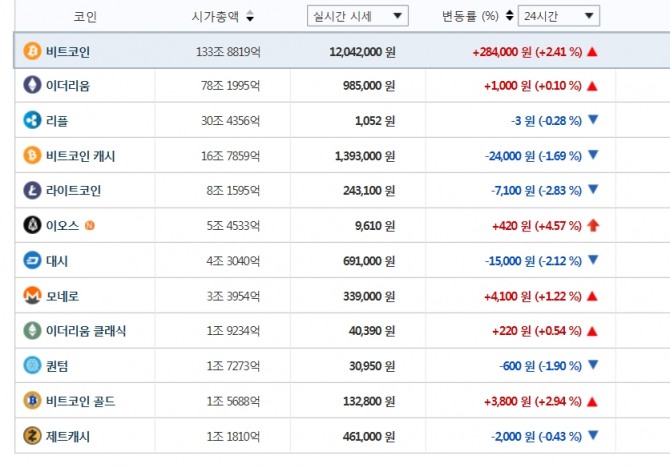Image resolution: width=670 pixels, height=468 pixels.
Task: Open the 이더리움 클래식 coin link
Action: point(86,331)
